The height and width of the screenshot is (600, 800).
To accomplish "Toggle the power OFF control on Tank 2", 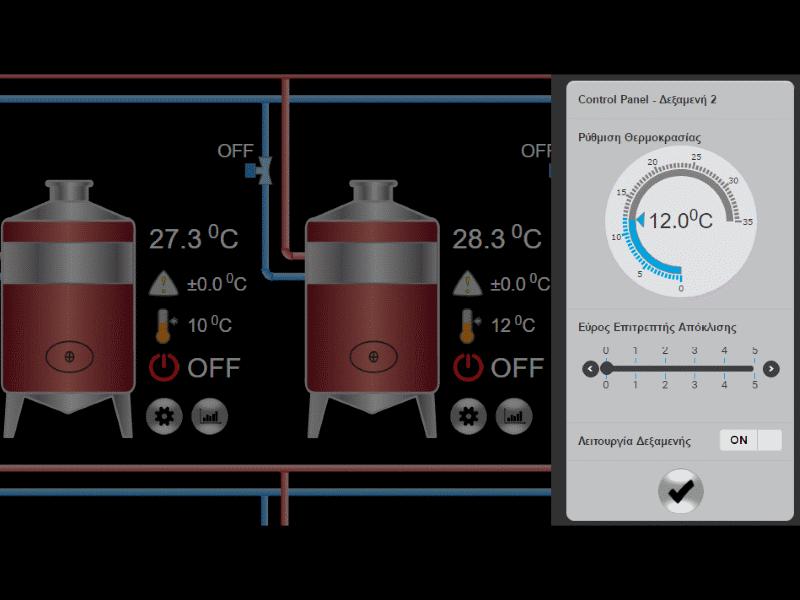I will pyautogui.click(x=466, y=368).
